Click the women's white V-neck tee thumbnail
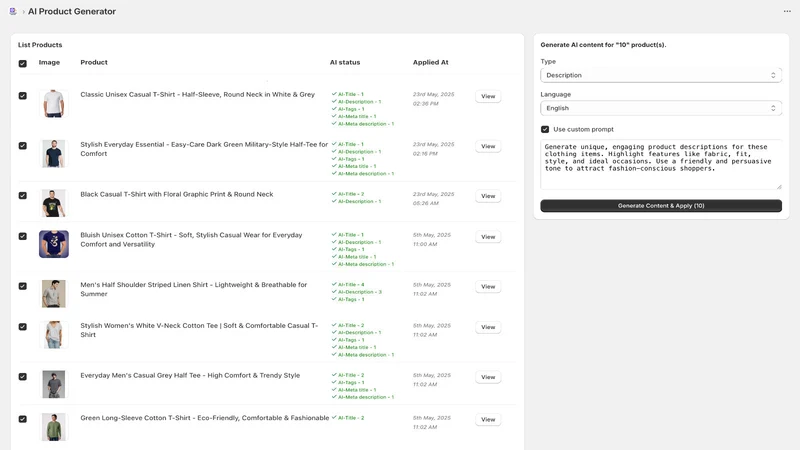This screenshot has height=450, width=800. point(54,335)
